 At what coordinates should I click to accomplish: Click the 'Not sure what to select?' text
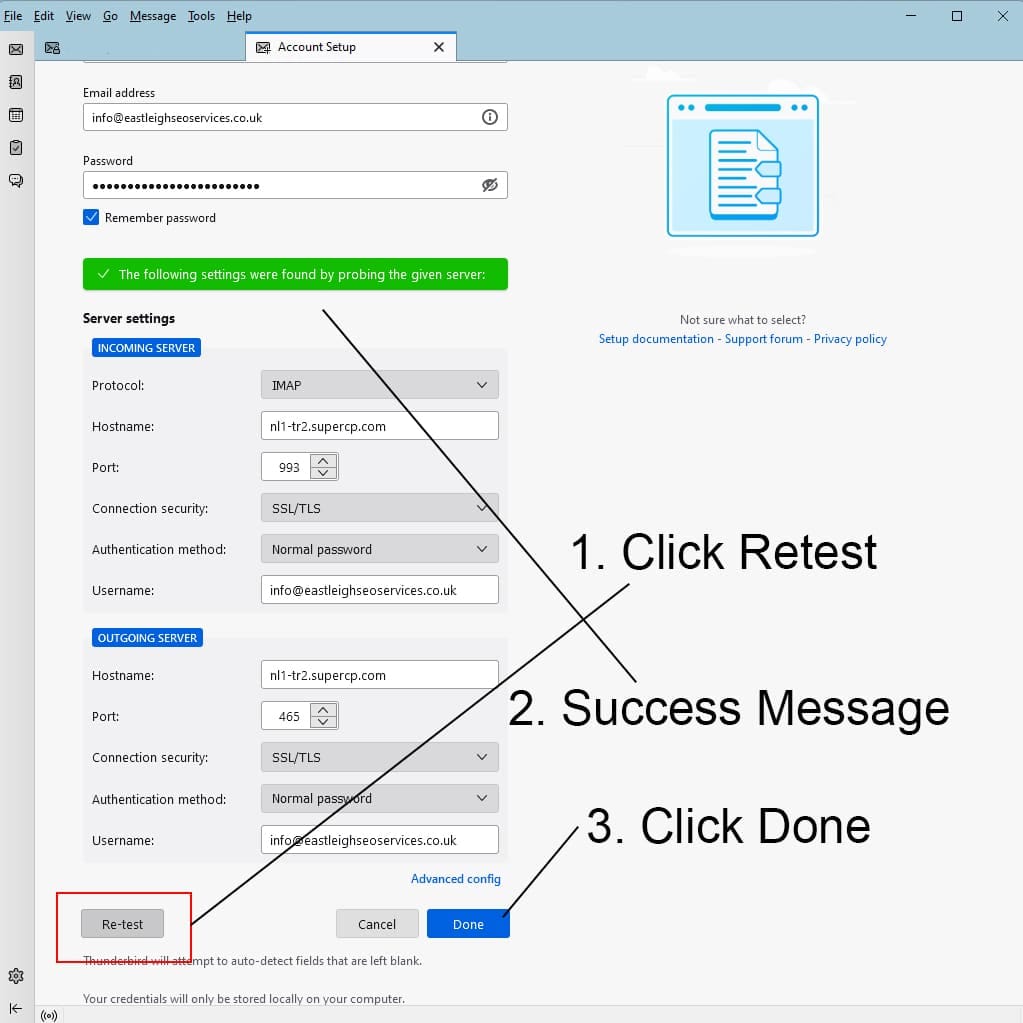[x=742, y=320]
